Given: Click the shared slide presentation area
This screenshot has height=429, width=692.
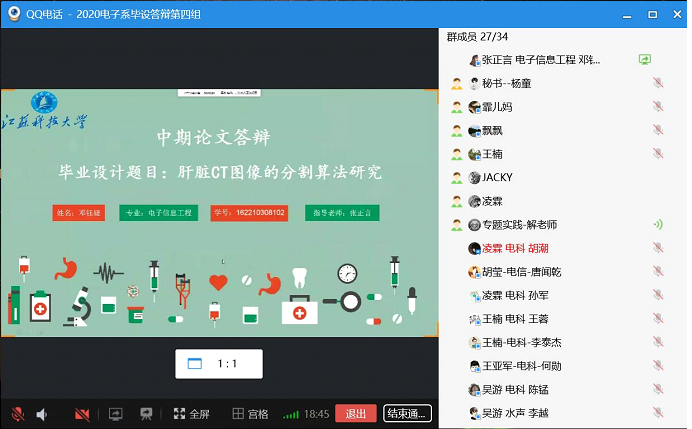Looking at the screenshot, I should click(x=219, y=210).
